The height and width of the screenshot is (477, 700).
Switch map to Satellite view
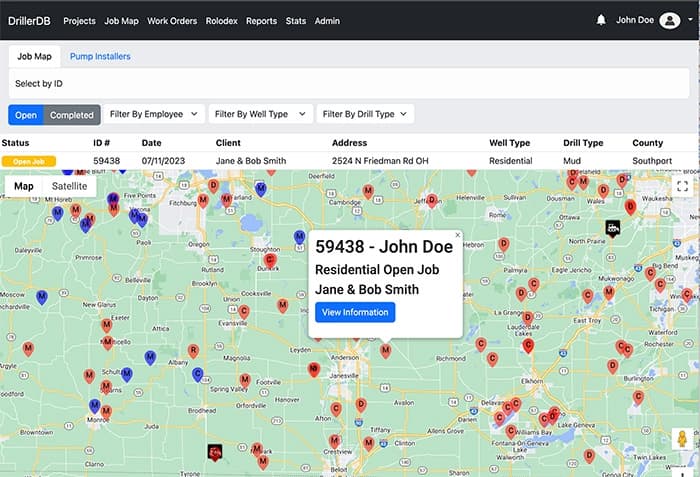coord(69,186)
